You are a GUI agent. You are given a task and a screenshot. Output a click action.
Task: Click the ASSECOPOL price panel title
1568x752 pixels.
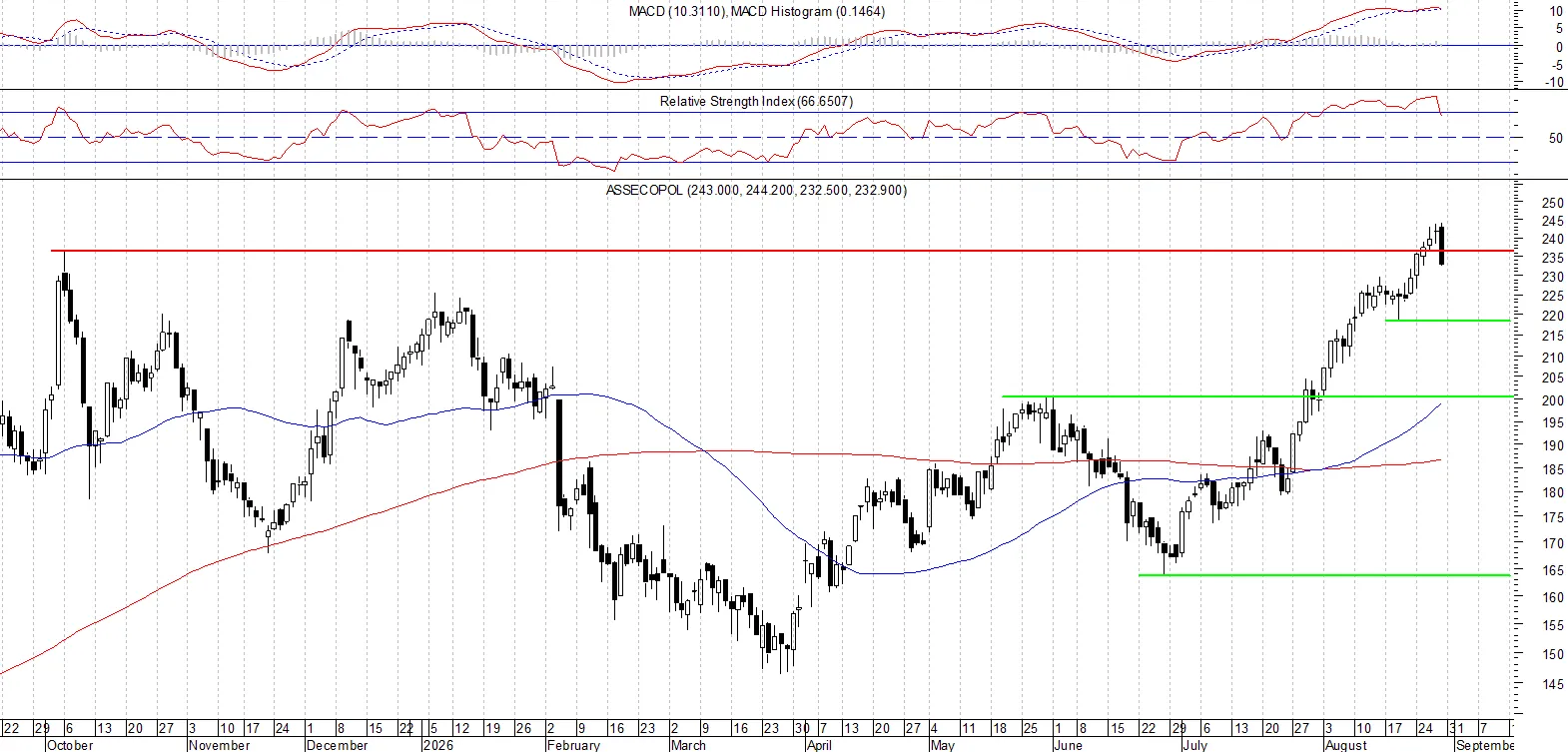(756, 190)
